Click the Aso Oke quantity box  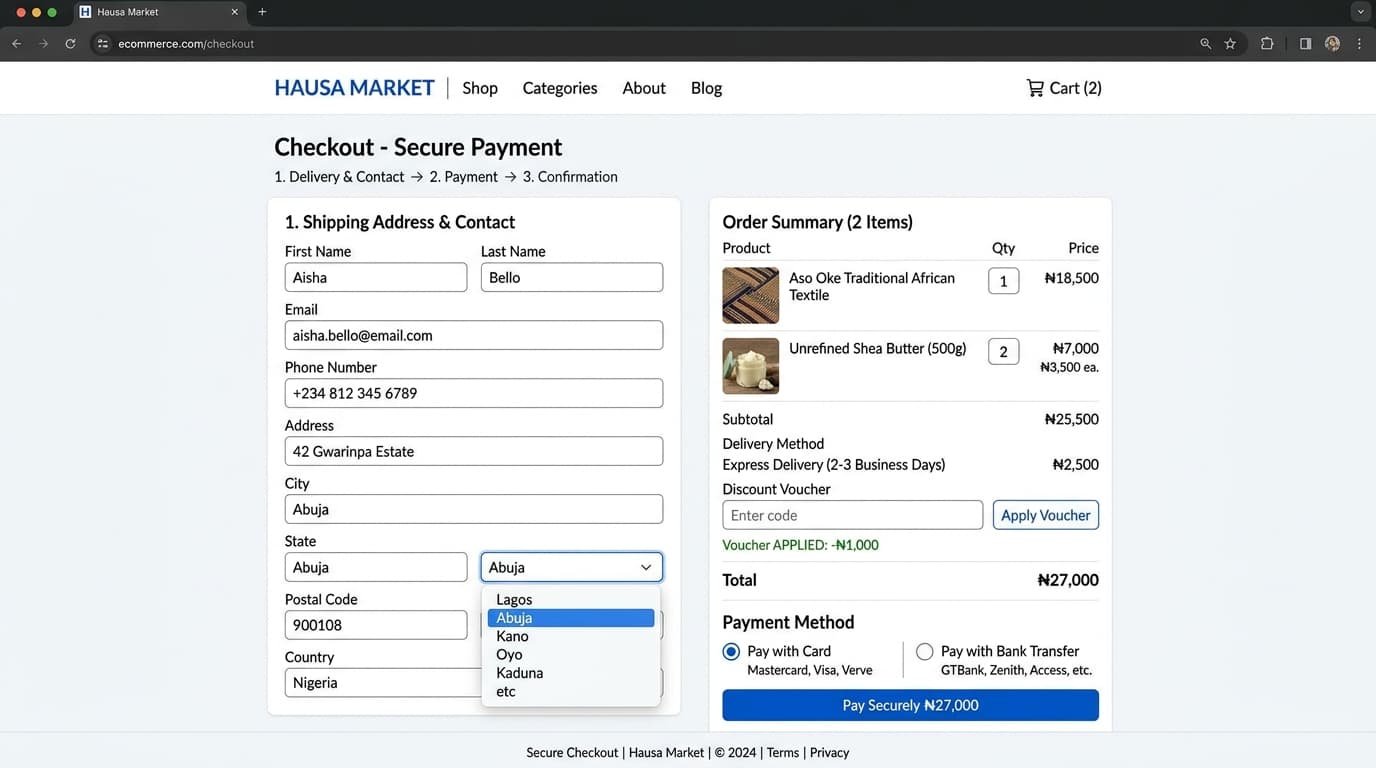click(x=1004, y=281)
